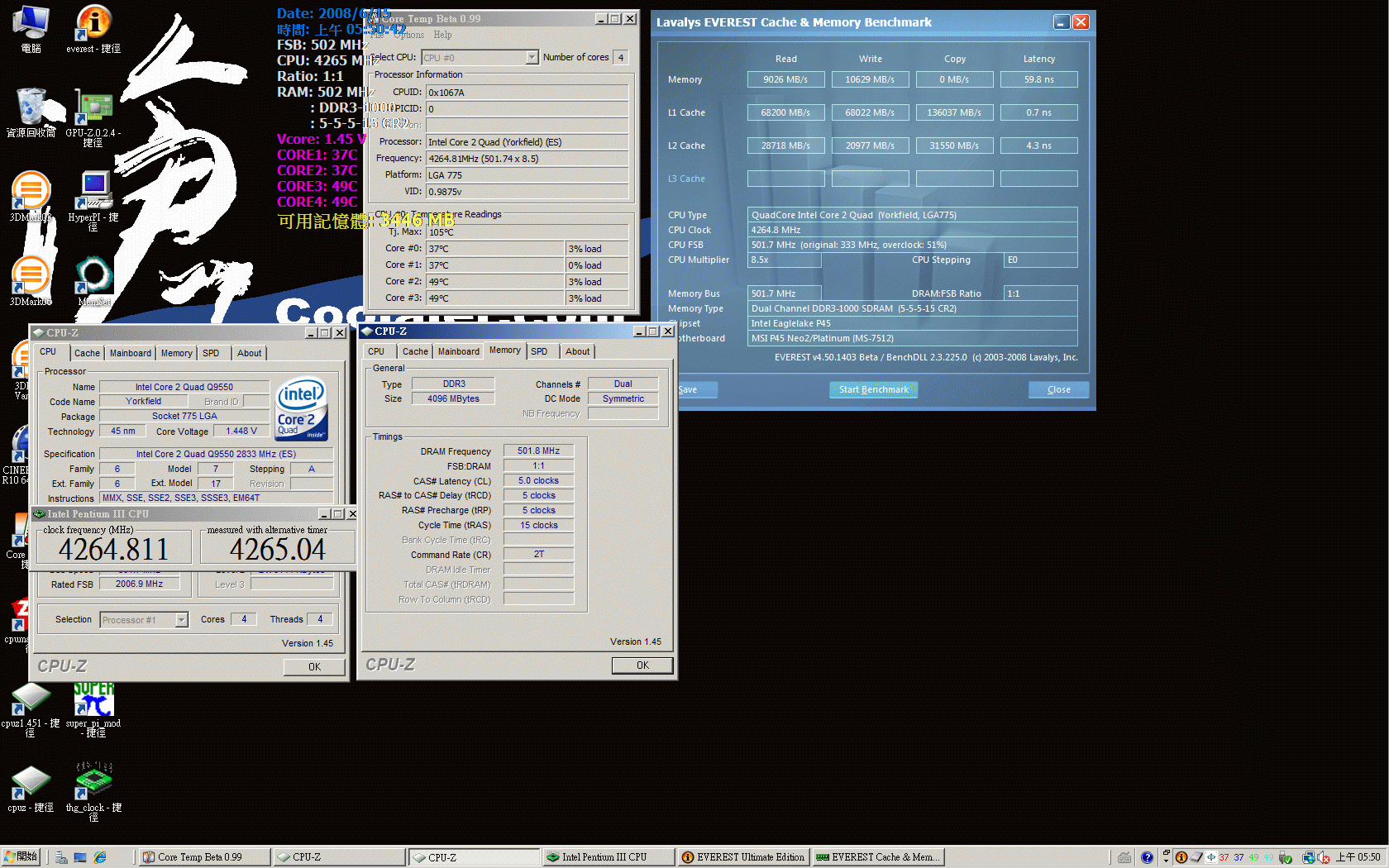Viewport: 1389px width, 868px height.
Task: Open the everest shortcut on the desktop
Action: 93,25
